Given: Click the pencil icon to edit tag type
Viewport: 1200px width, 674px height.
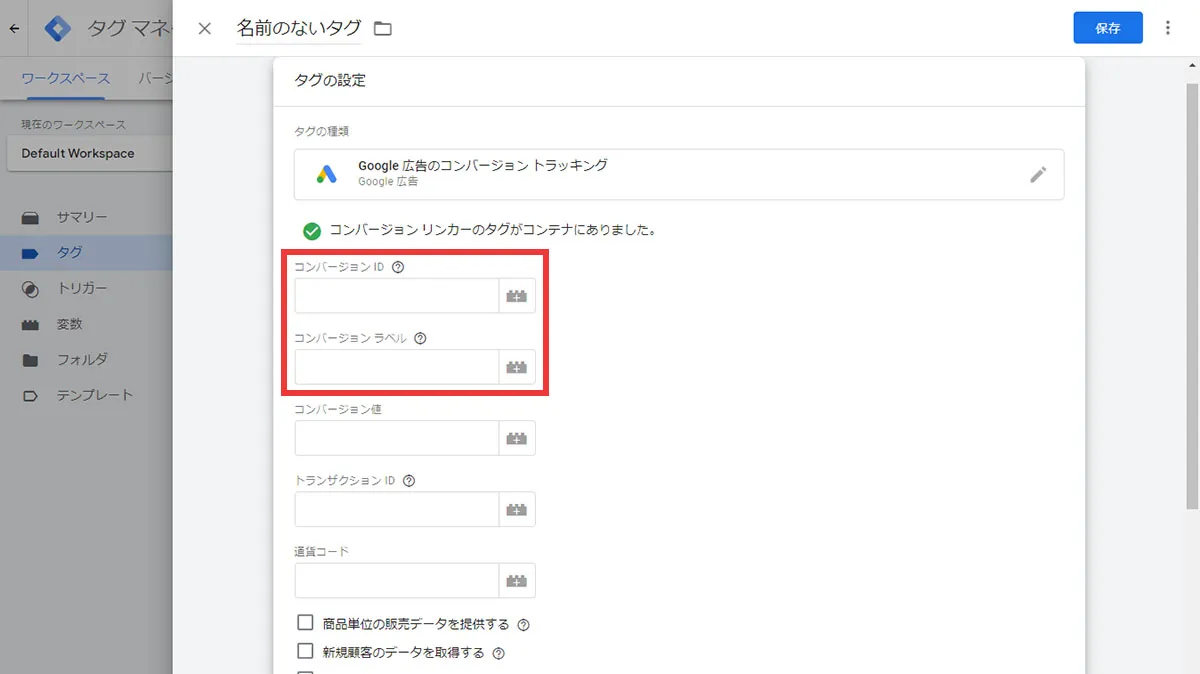Looking at the screenshot, I should click(x=1038, y=175).
